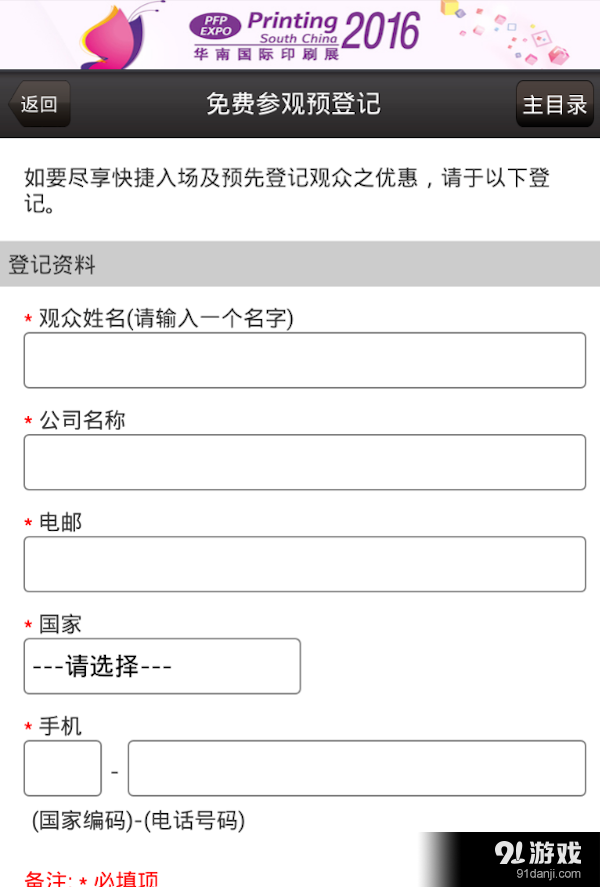Tap the 国家编码 country code box

coord(62,768)
